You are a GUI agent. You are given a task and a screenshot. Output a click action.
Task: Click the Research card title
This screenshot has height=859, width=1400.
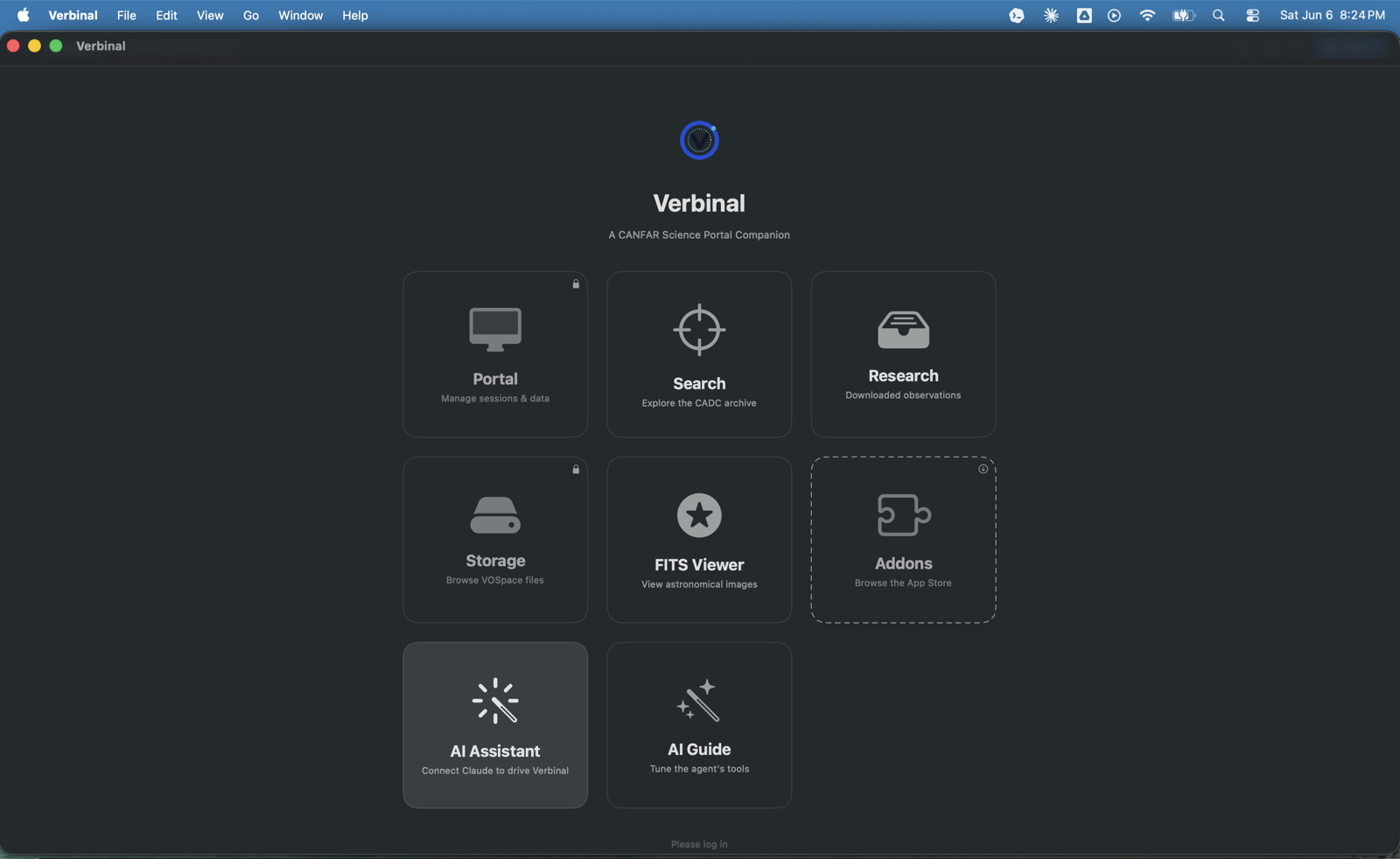tap(904, 375)
